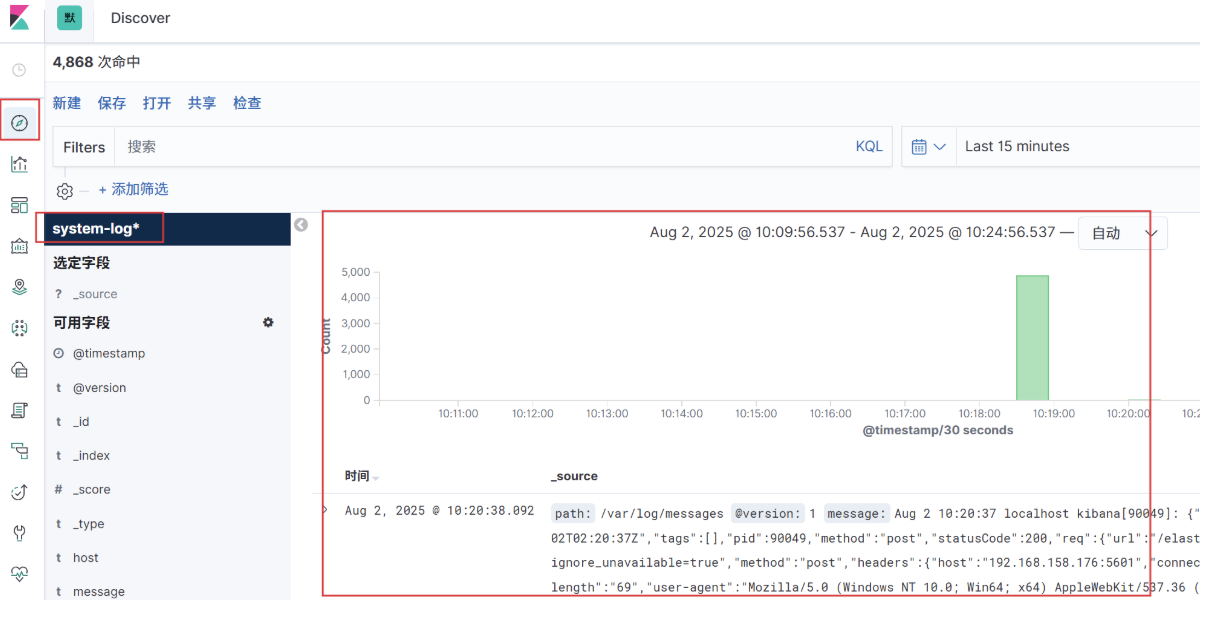Open Dashboard icon in sidebar
The height and width of the screenshot is (636, 1218).
(19, 205)
